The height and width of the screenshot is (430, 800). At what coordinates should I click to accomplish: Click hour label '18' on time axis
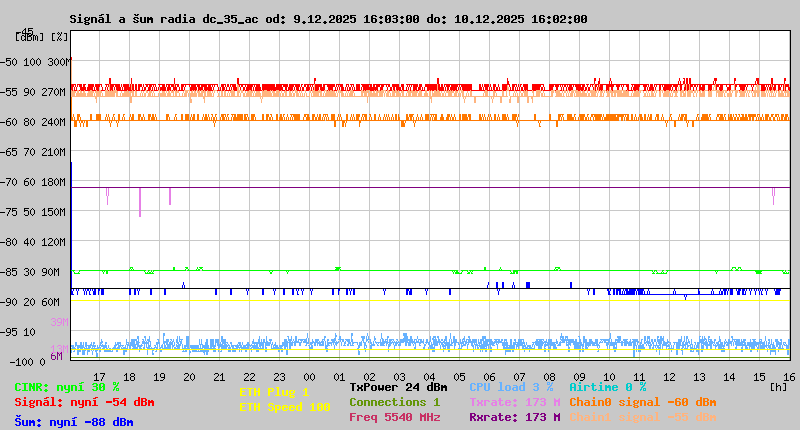(130, 377)
